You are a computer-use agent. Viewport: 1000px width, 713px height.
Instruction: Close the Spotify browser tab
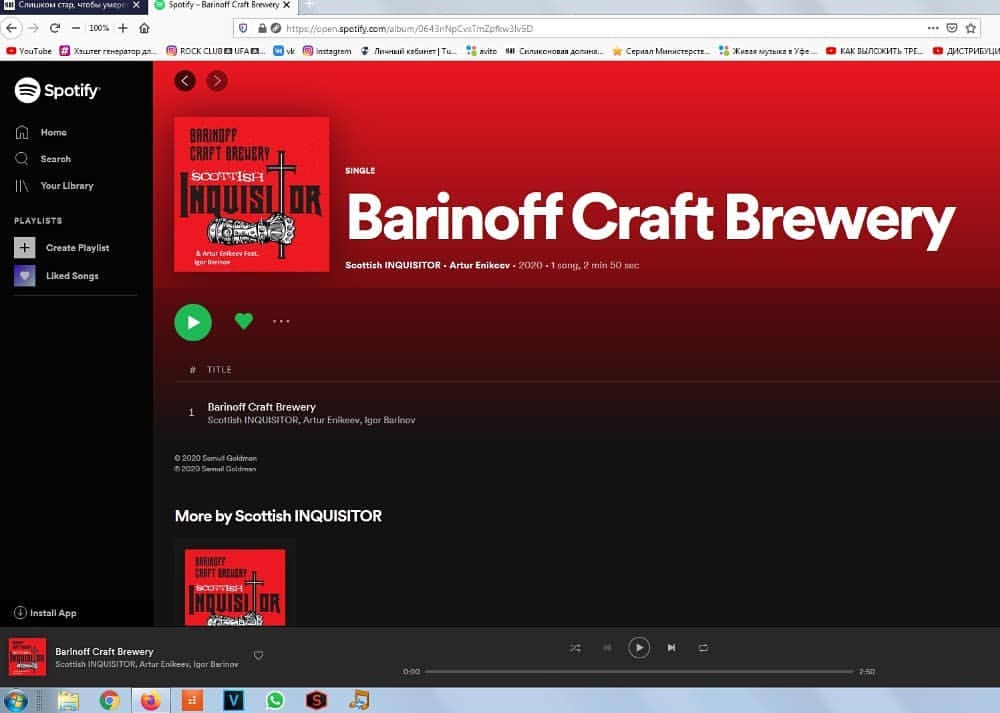(287, 5)
